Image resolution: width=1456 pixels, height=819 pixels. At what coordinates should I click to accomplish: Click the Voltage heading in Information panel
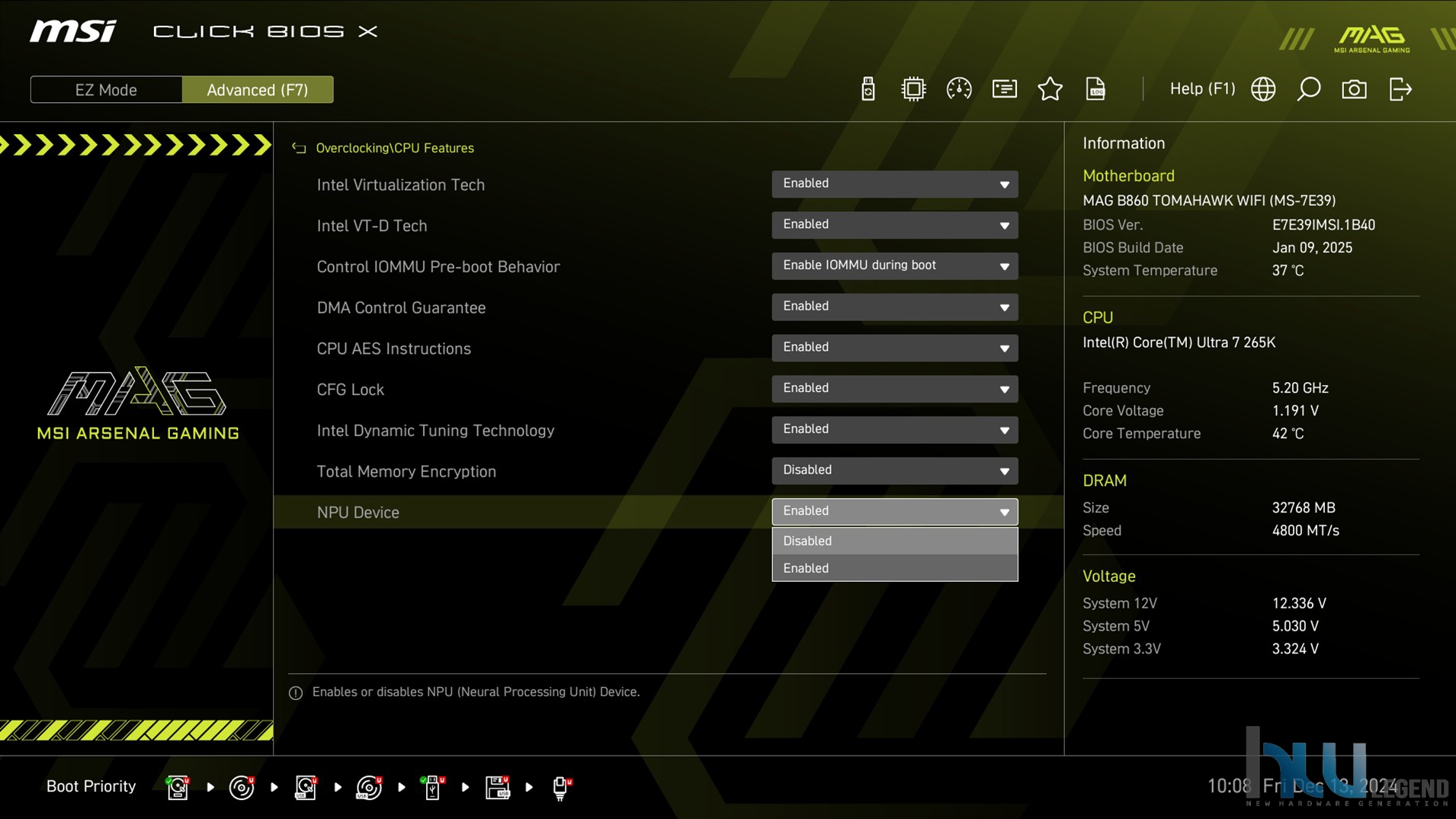1108,577
